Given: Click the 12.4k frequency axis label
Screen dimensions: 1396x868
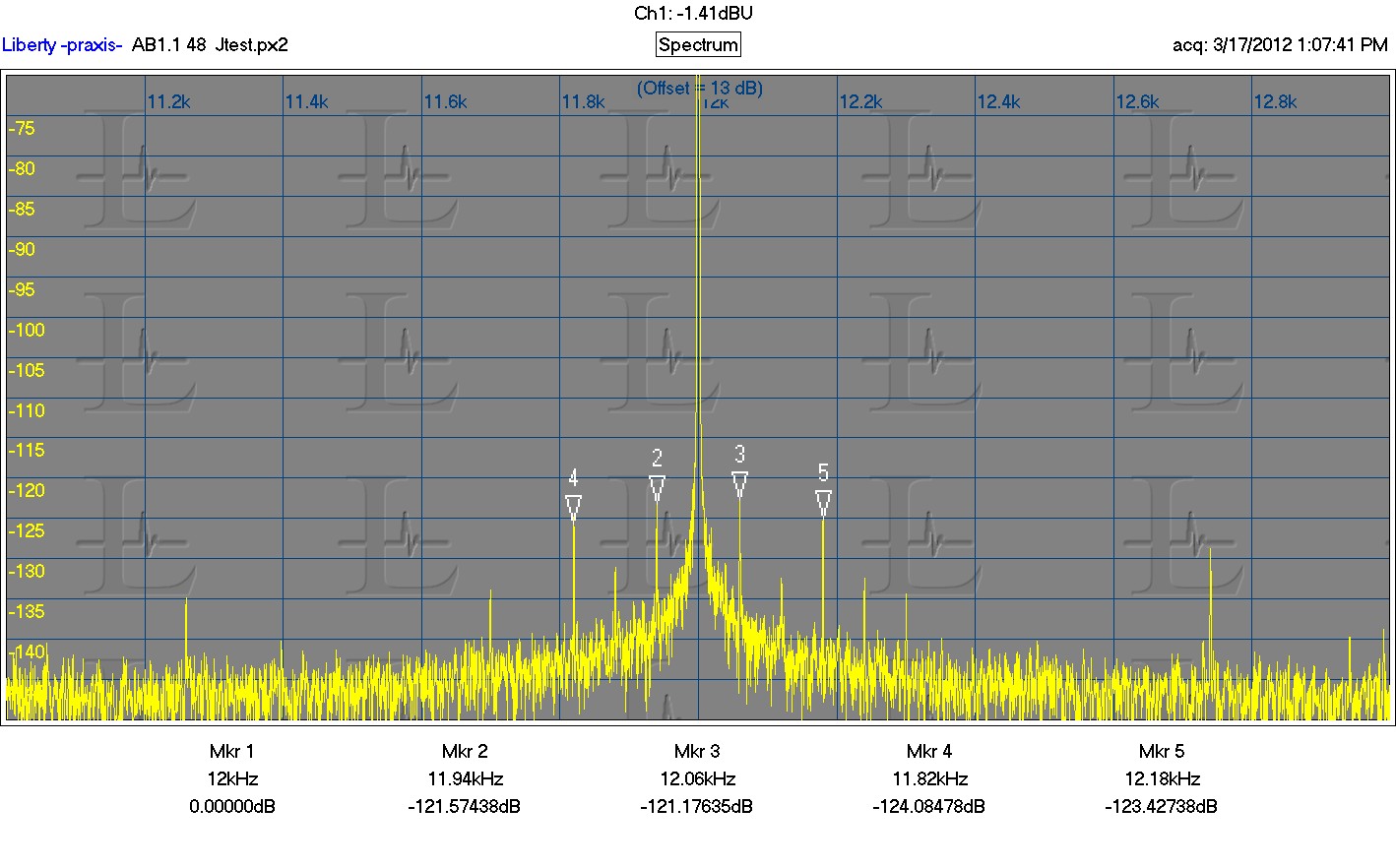Looking at the screenshot, I should pyautogui.click(x=998, y=102).
